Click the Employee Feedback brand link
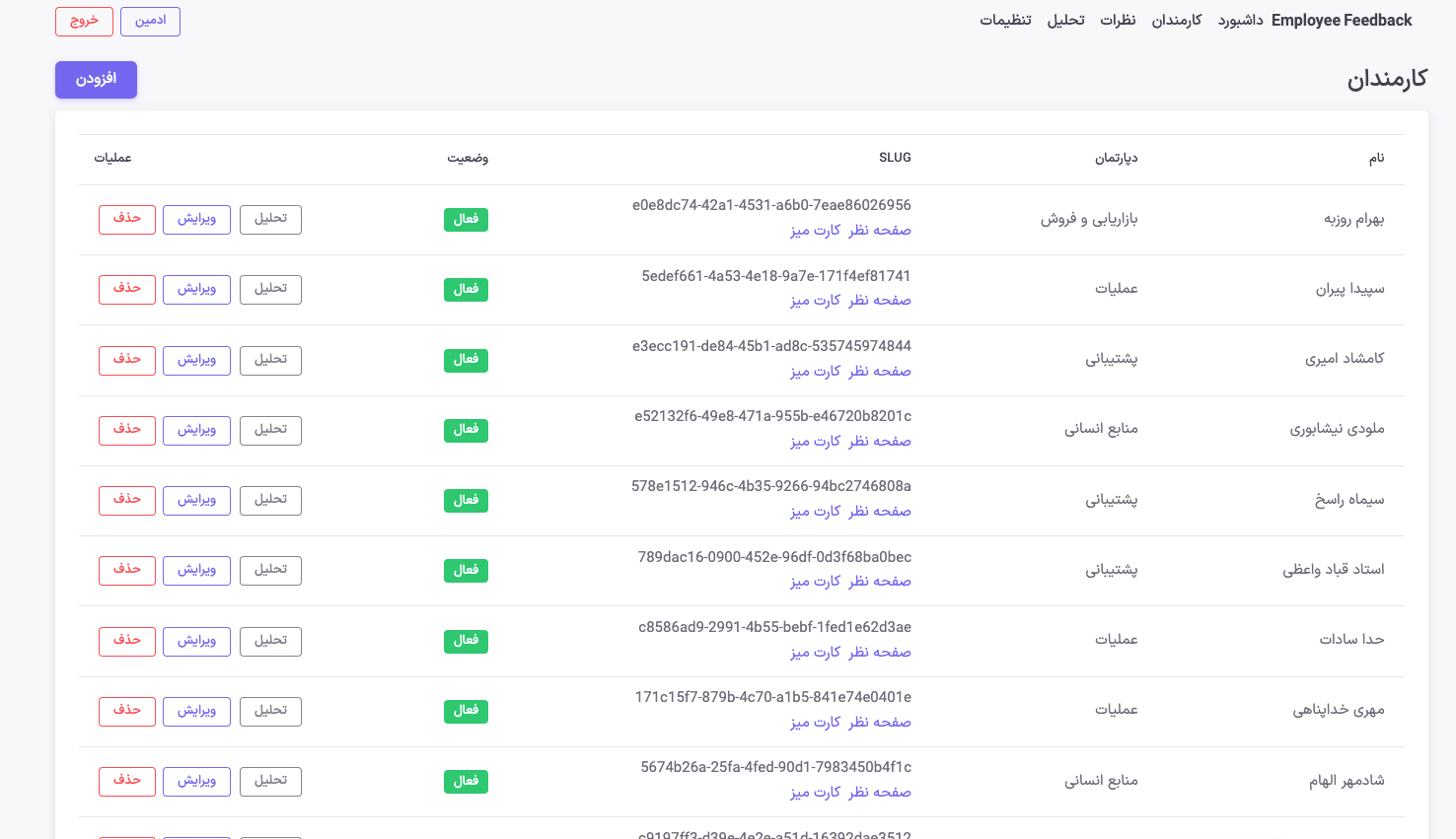Image resolution: width=1456 pixels, height=839 pixels. coord(1342,21)
